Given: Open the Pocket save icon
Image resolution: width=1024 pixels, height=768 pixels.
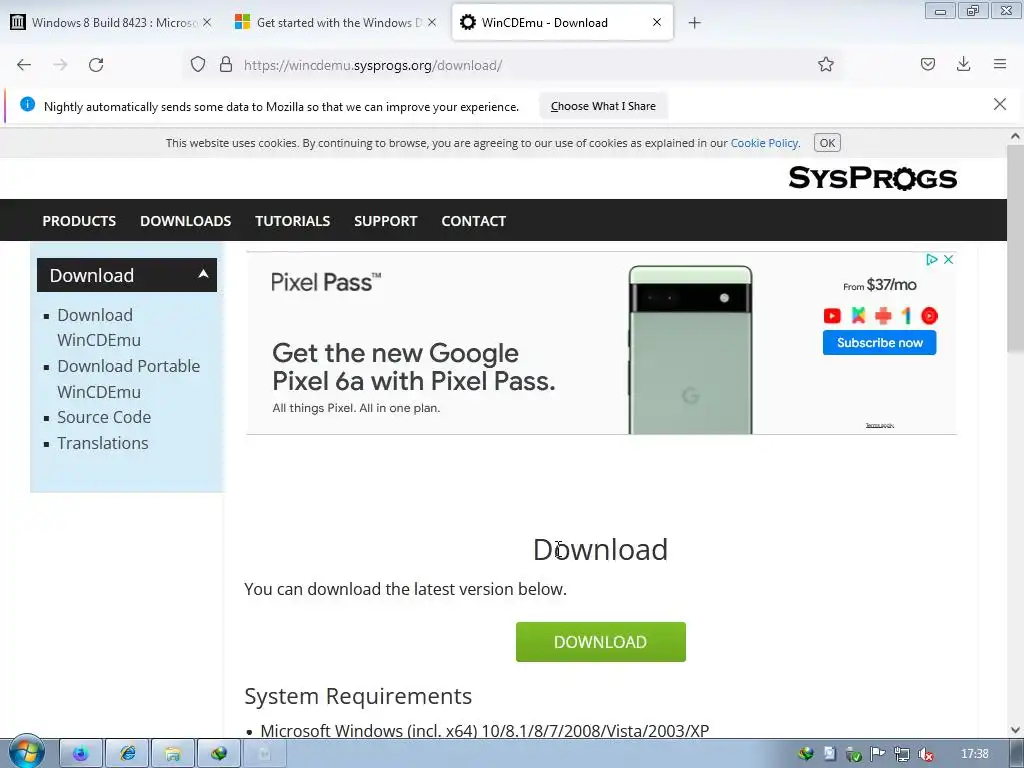Looking at the screenshot, I should tap(927, 64).
